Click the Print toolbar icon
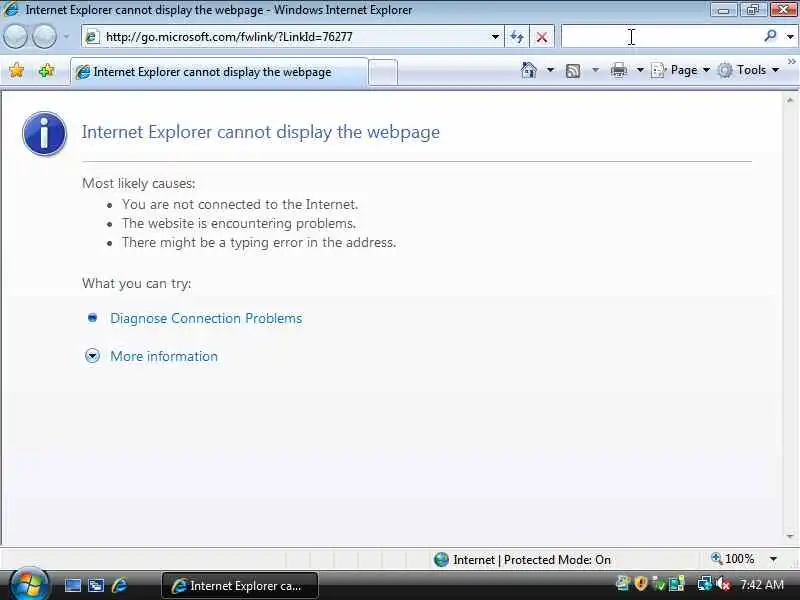The image size is (800, 600). click(618, 70)
